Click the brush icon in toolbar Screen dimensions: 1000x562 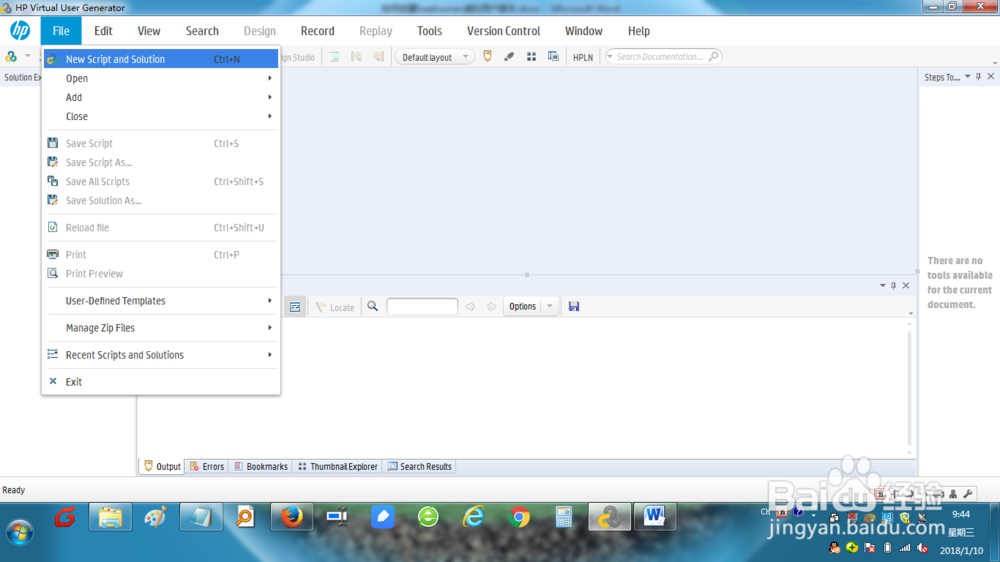[x=509, y=57]
